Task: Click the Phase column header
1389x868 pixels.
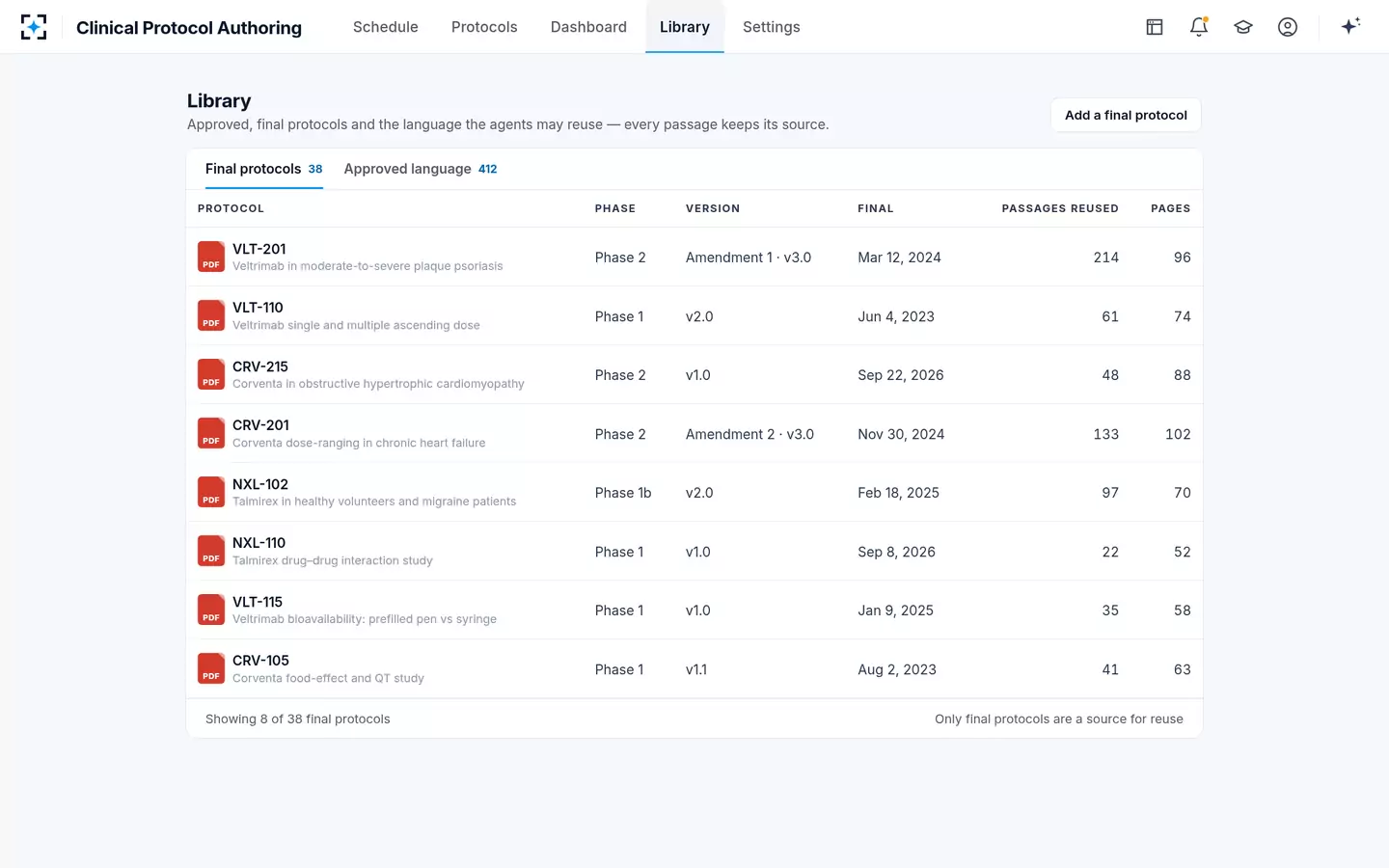Action: coord(615,208)
